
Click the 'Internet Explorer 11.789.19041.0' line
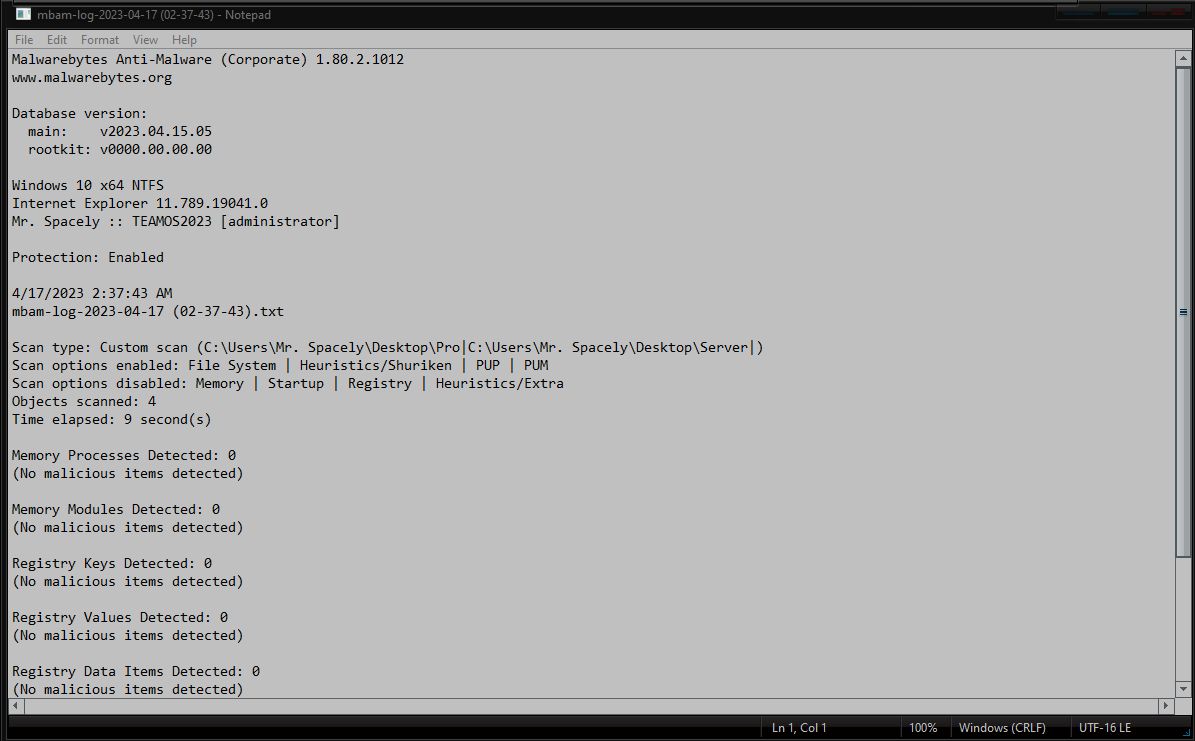click(140, 204)
